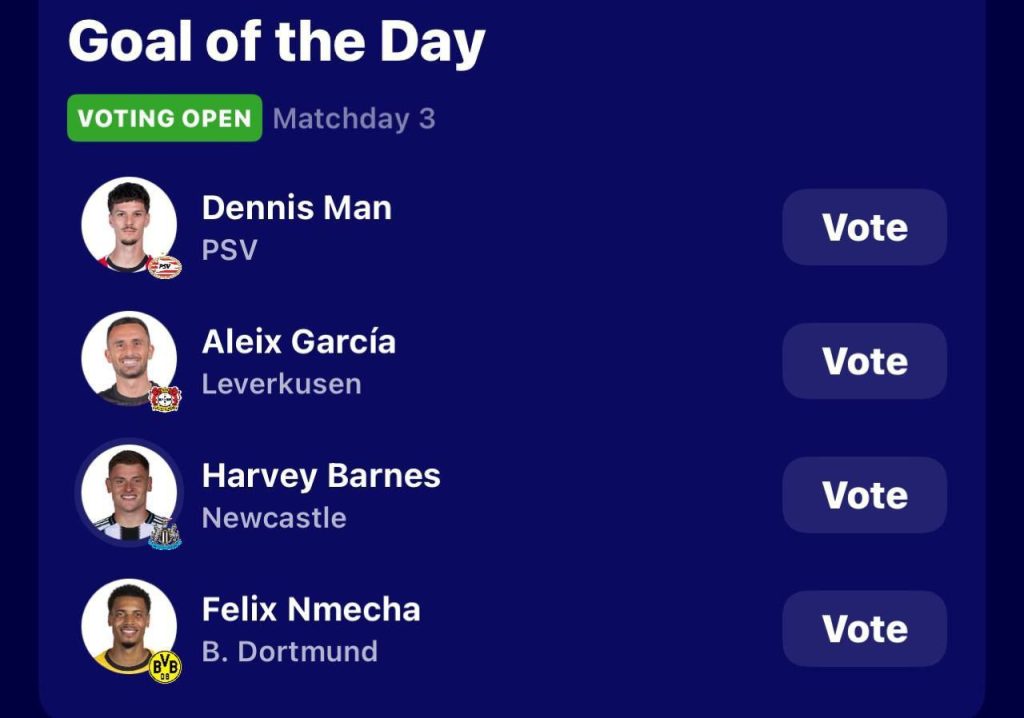1024x718 pixels.
Task: Click the Leverkusen club badge icon
Action: point(165,399)
